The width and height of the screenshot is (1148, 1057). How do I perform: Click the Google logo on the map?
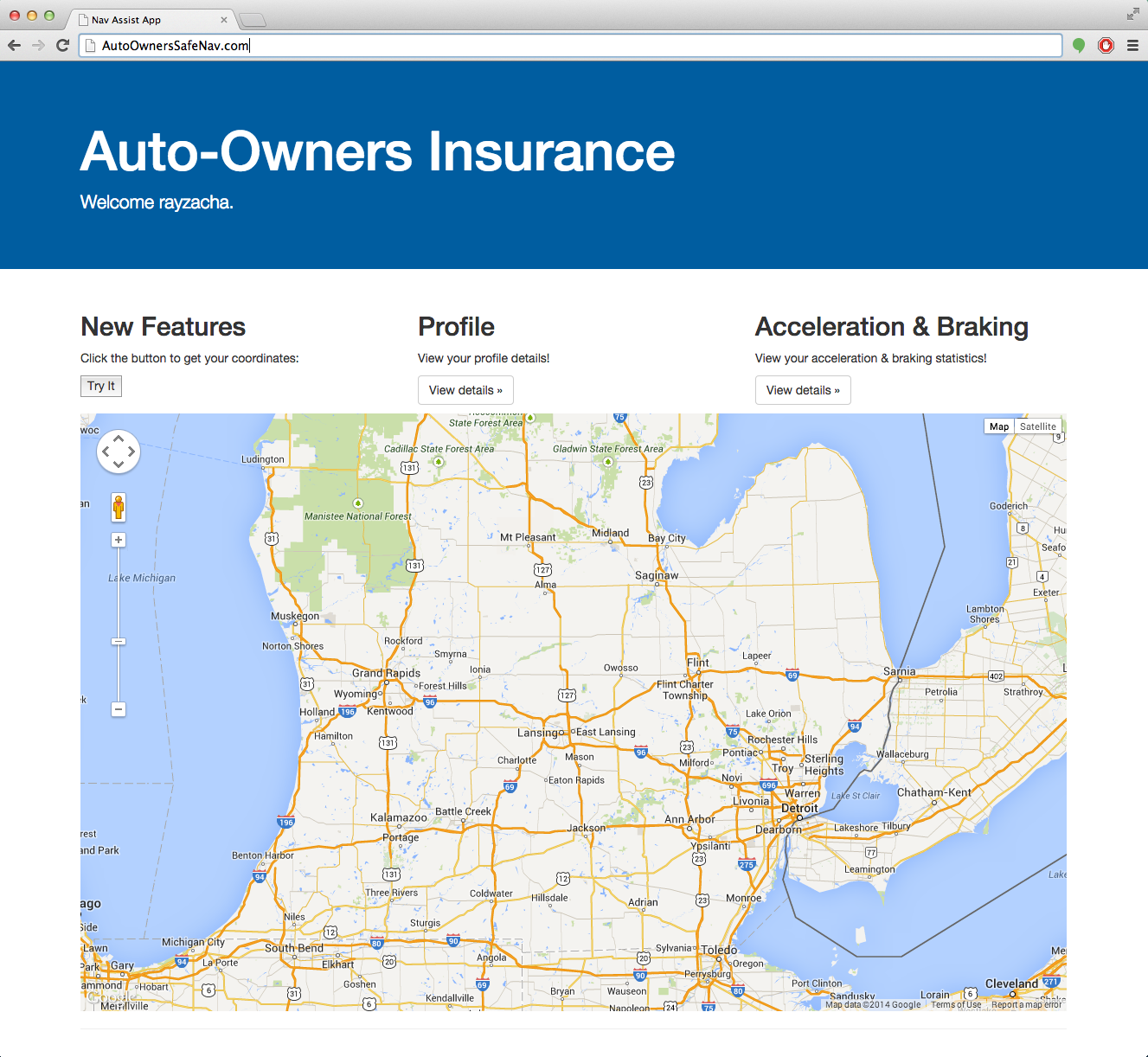111,997
